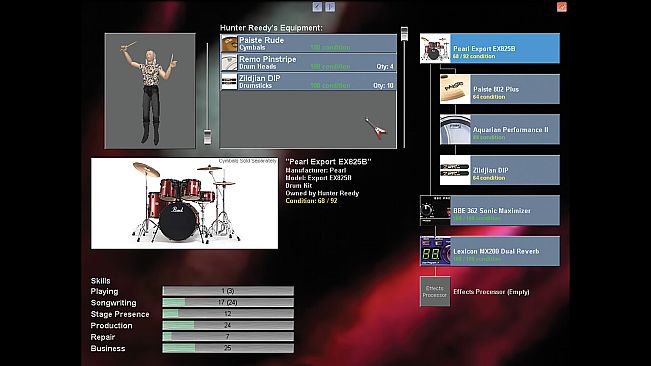Click the Effects Processor (Empty) label

coord(491,292)
